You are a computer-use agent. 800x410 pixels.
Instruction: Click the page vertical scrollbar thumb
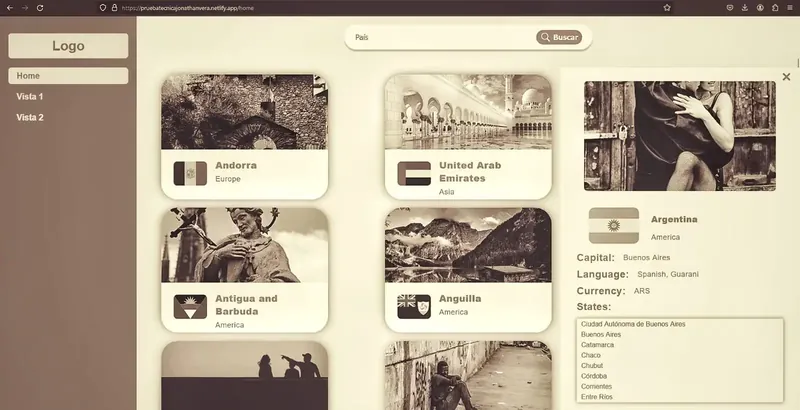coord(798,63)
